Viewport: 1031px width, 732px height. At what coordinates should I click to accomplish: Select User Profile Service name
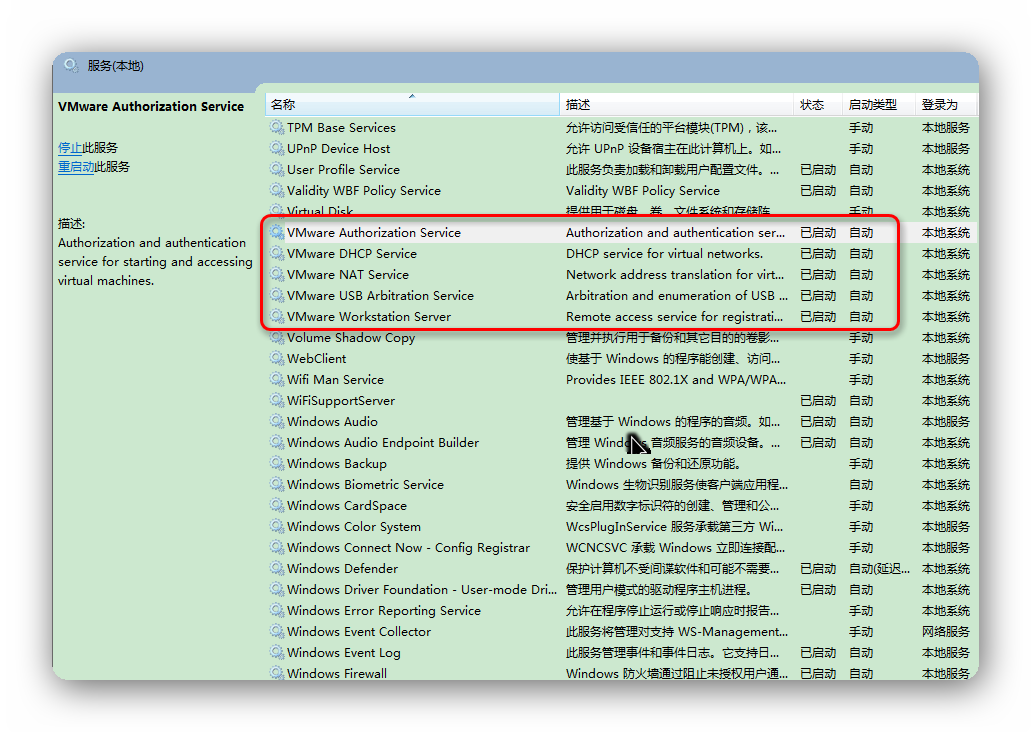click(343, 170)
